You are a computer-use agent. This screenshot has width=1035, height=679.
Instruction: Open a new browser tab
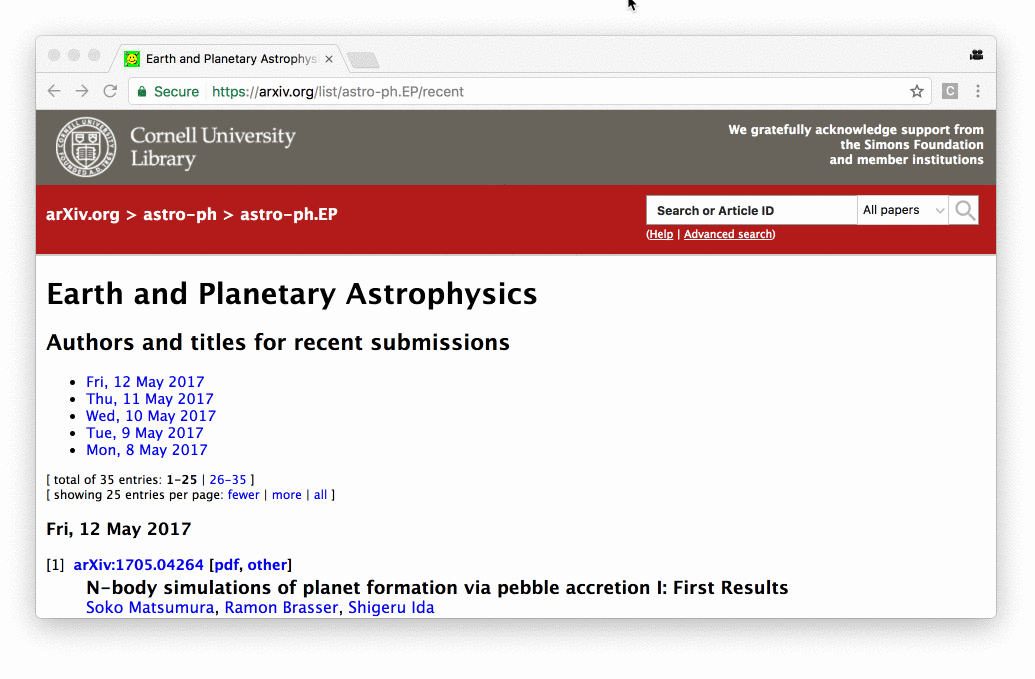pyautogui.click(x=363, y=60)
